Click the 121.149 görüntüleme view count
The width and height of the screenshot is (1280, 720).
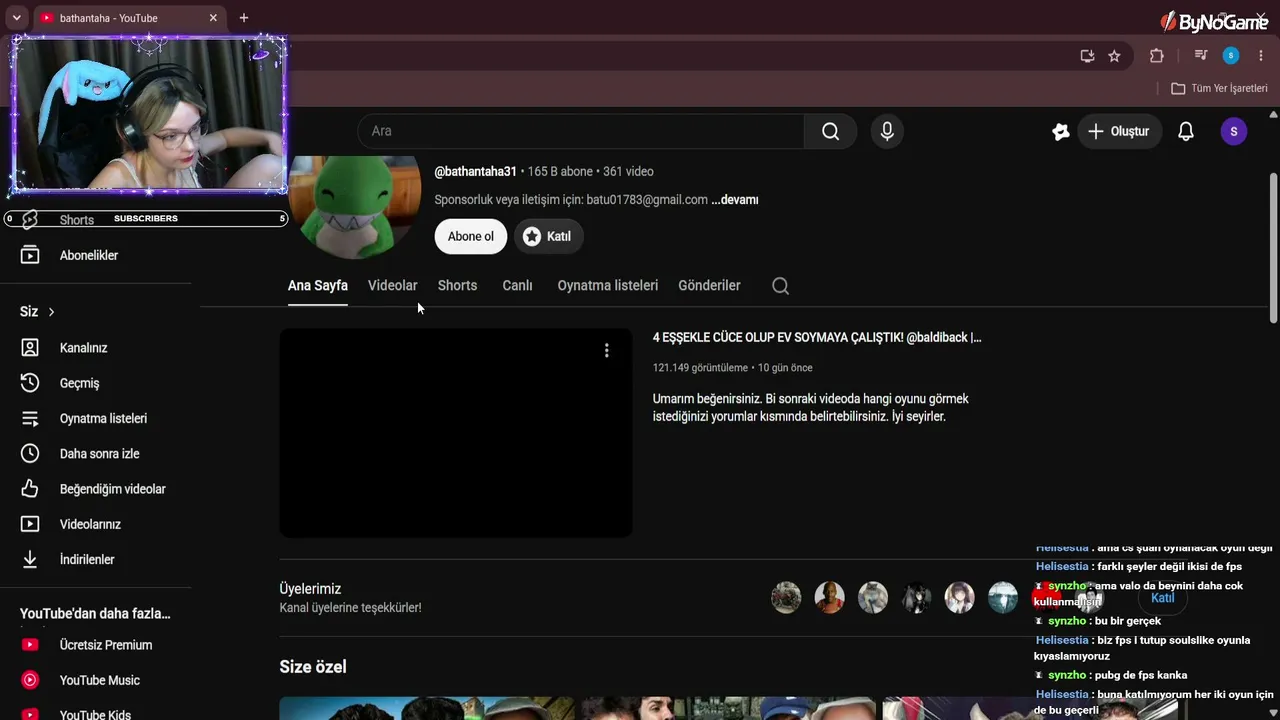tap(700, 368)
